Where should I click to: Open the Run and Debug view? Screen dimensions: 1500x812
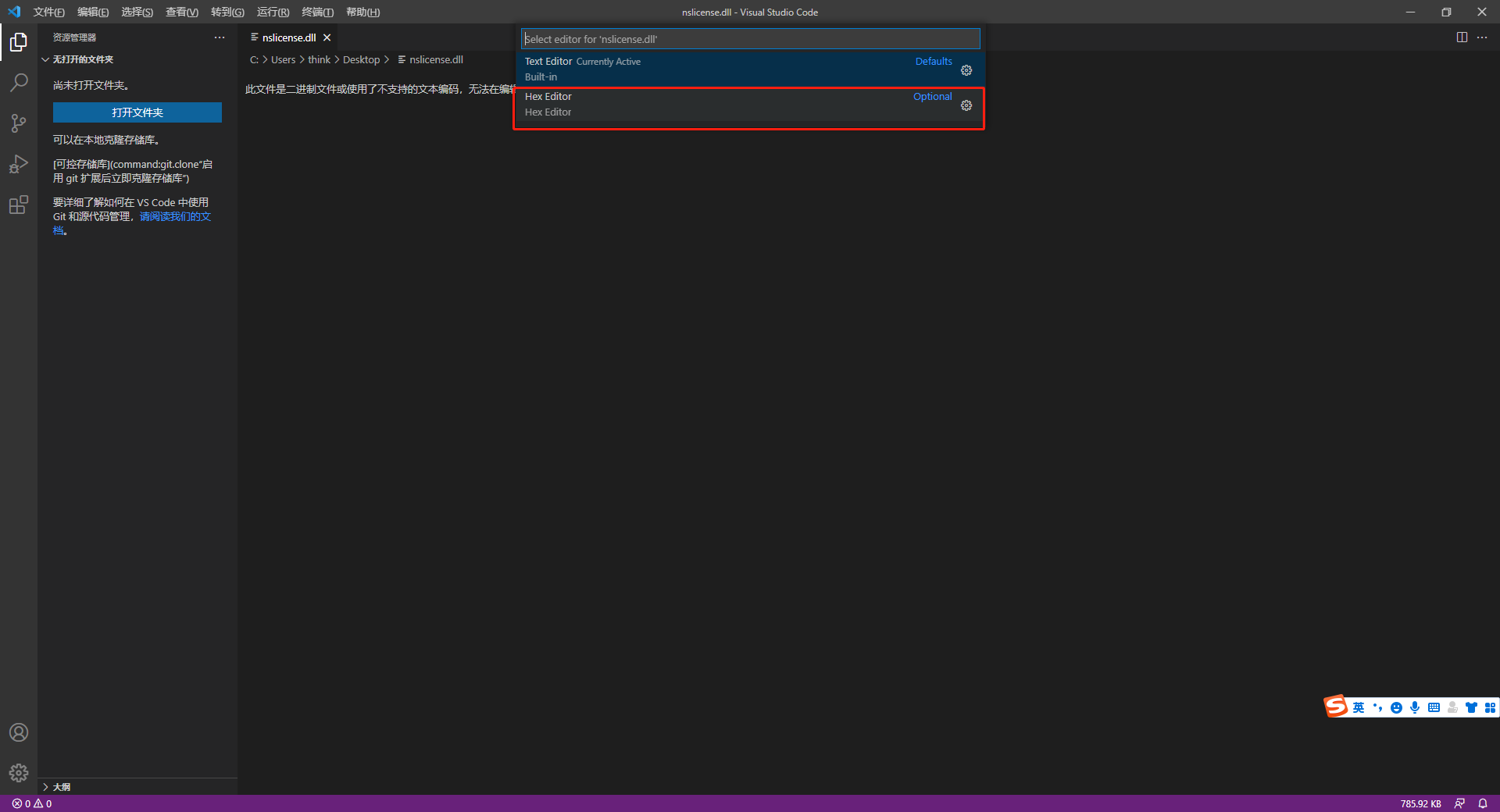click(19, 164)
